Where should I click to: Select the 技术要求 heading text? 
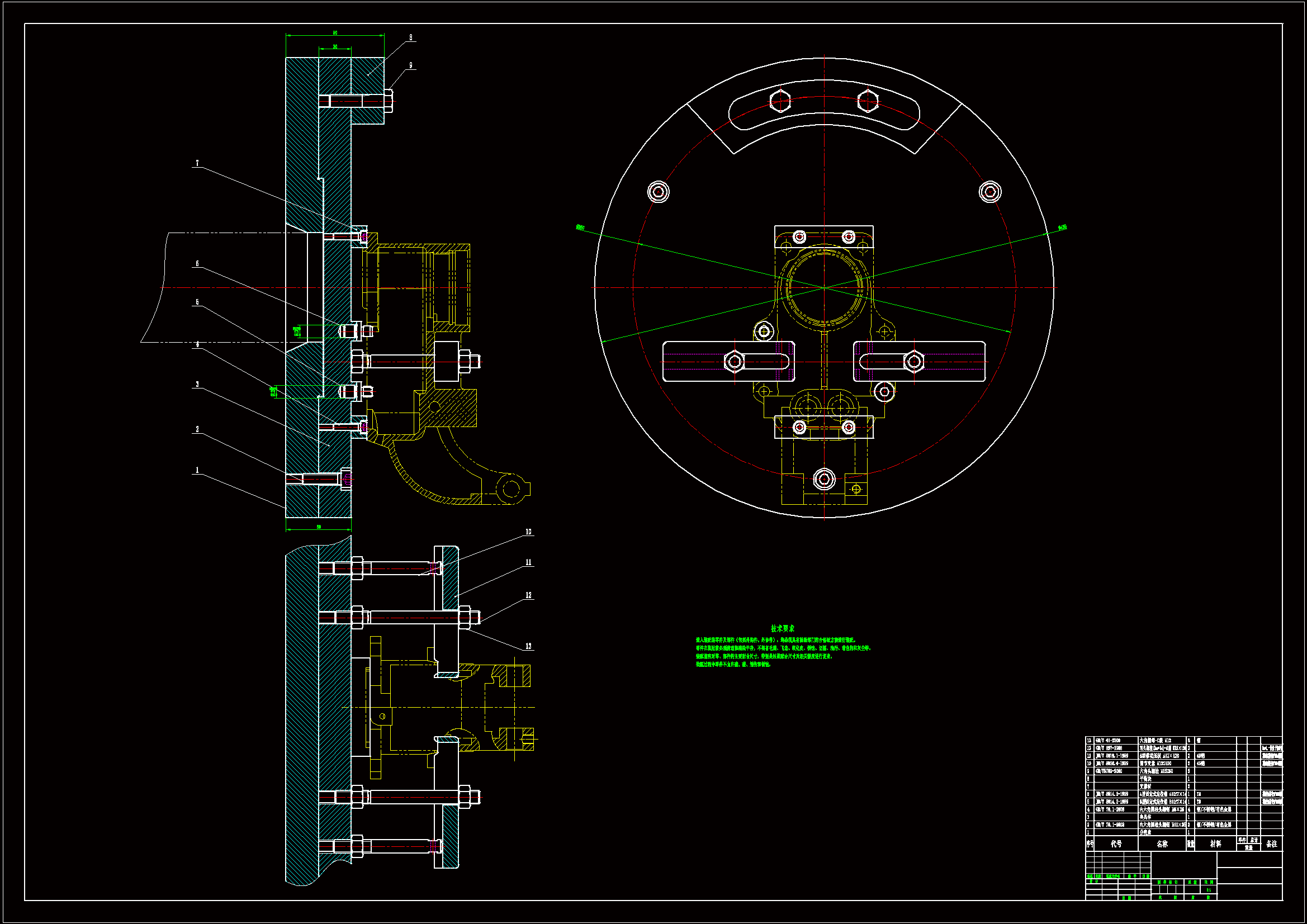click(x=782, y=628)
